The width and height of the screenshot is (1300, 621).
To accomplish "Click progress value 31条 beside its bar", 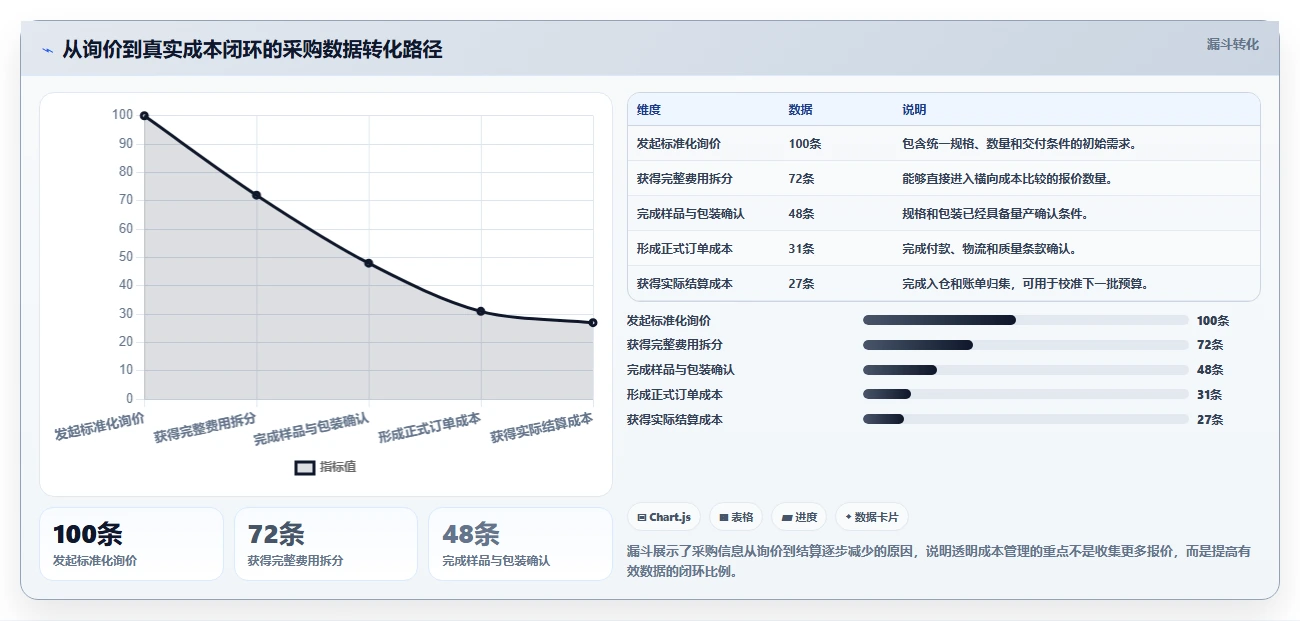I will 1209,395.
